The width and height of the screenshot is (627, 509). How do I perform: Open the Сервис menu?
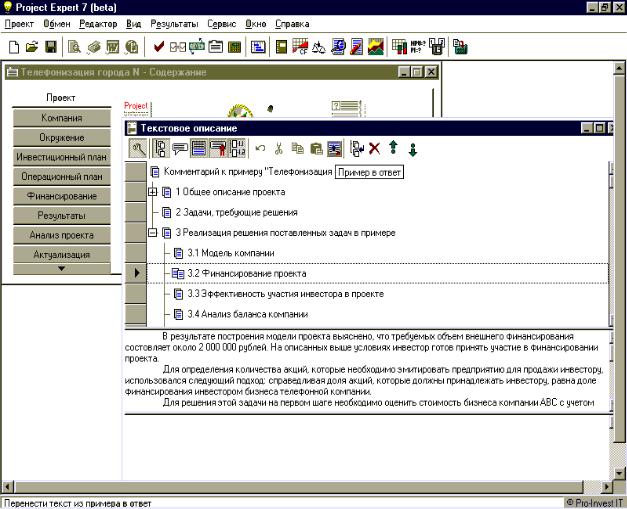coord(222,24)
